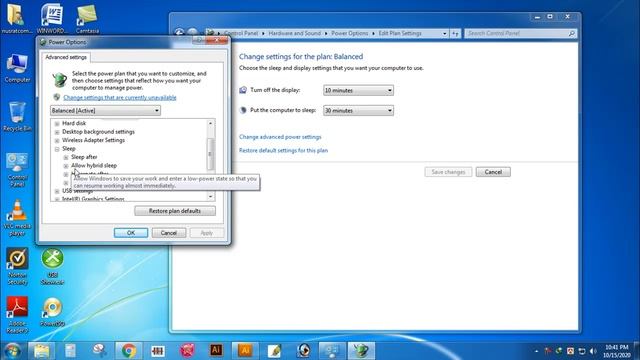
Task: Open the dark Adobe Illustrator taskbar icon
Action: click(216, 350)
